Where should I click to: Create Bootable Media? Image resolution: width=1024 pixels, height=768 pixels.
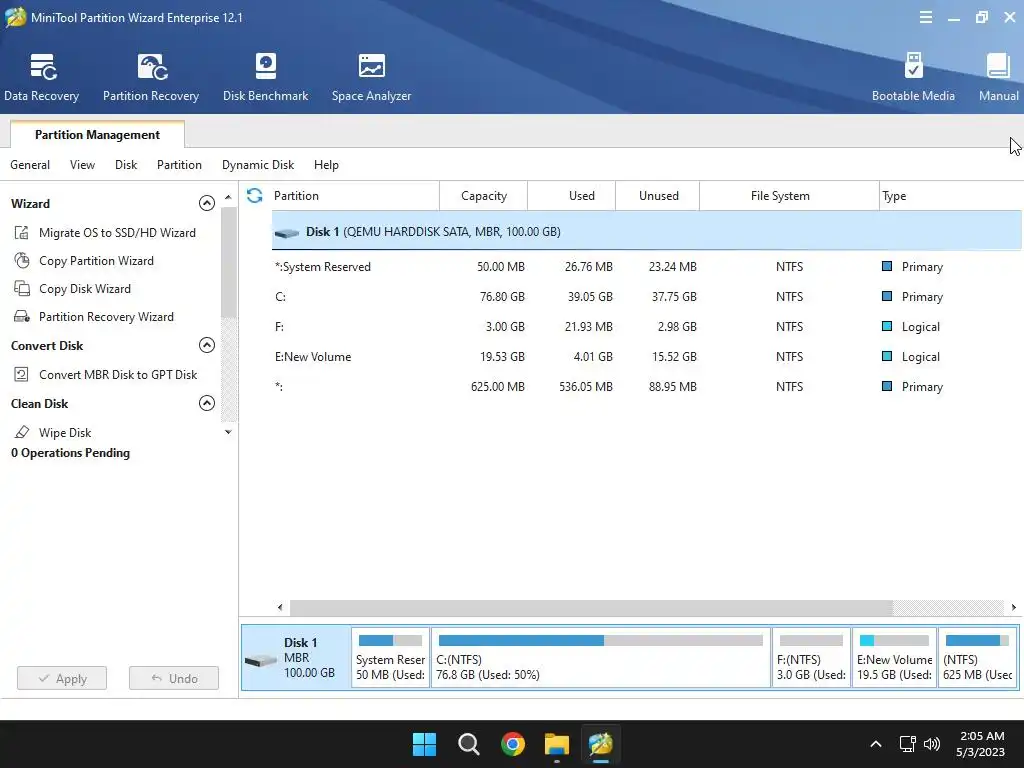(x=913, y=78)
